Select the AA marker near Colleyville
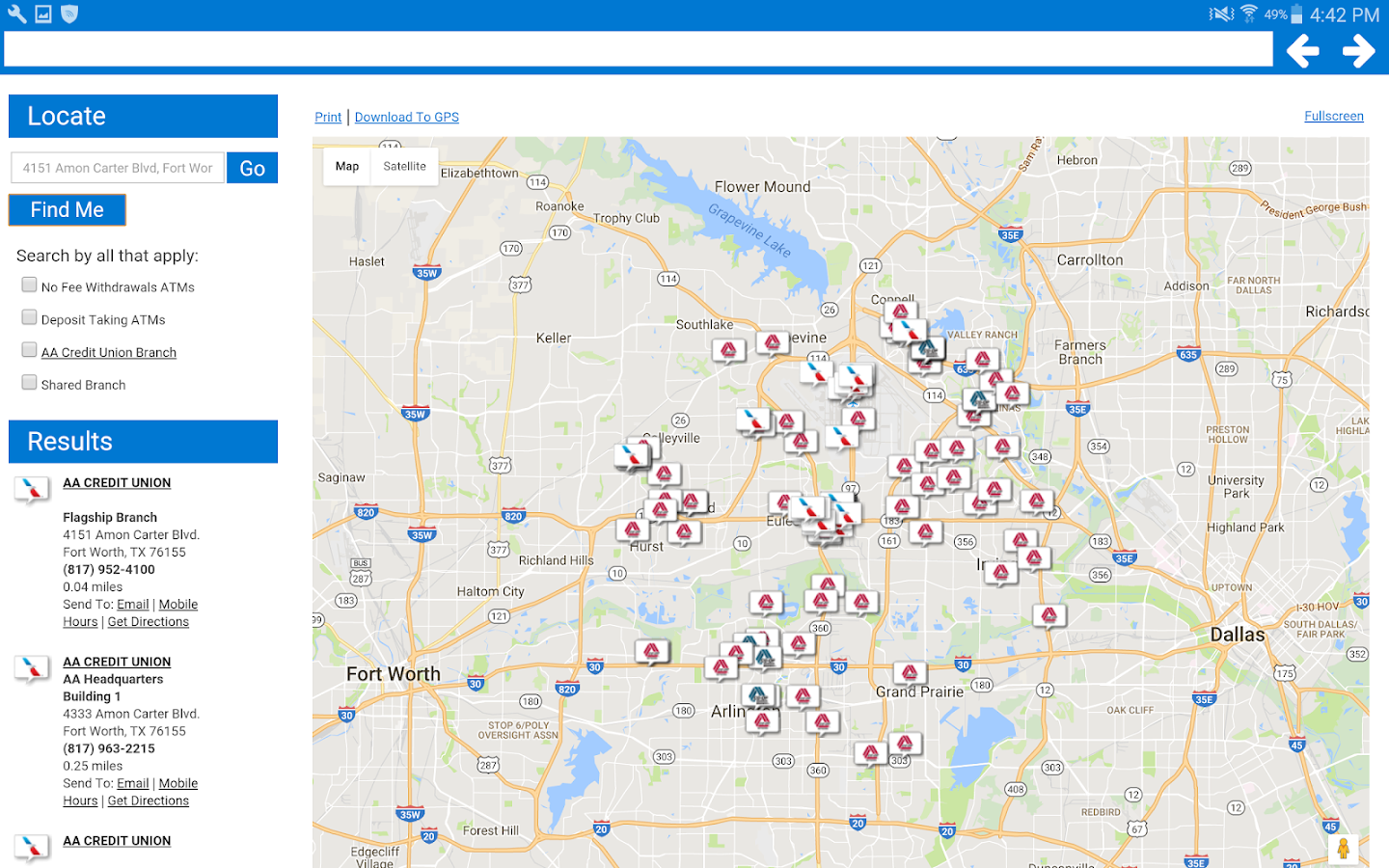1389x868 pixels. click(633, 455)
